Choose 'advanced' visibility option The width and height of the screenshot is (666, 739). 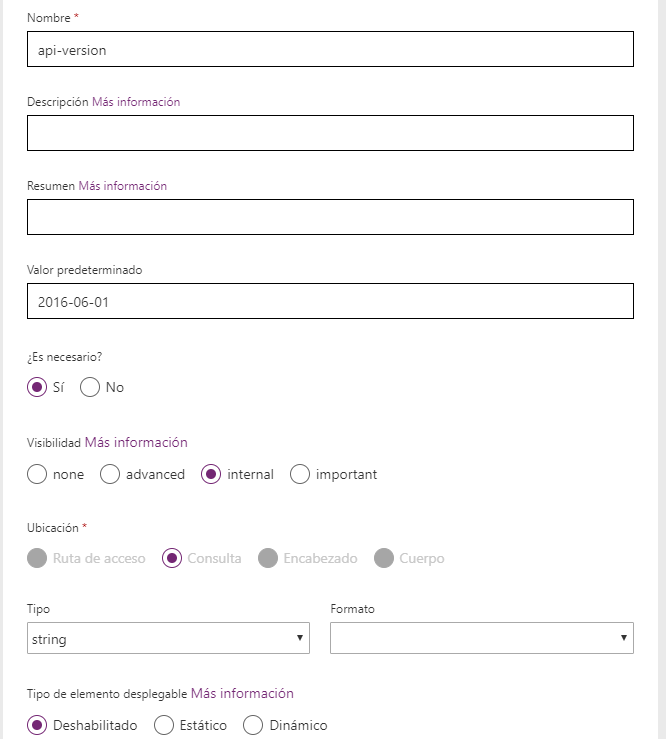pos(110,475)
